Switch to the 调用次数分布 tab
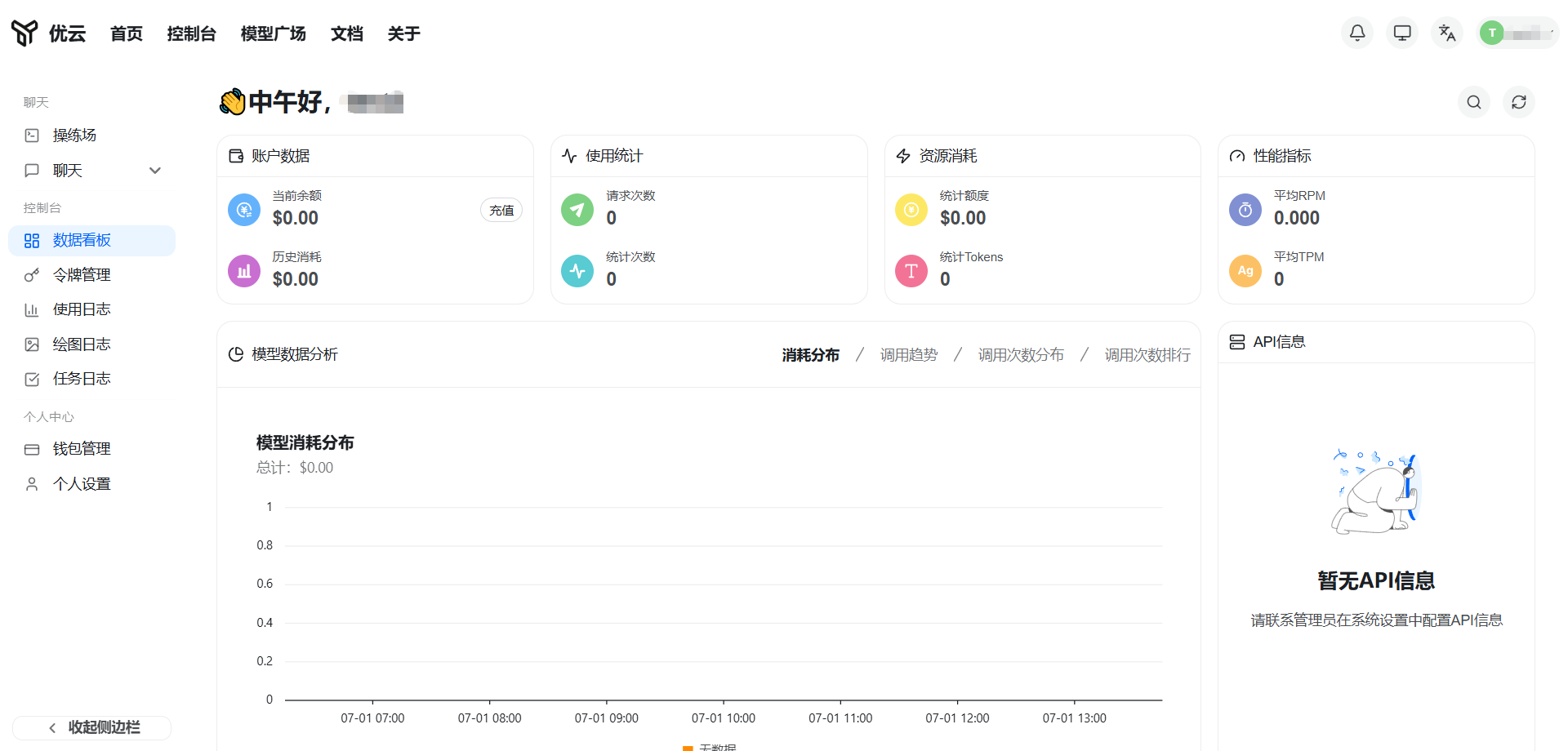This screenshot has width=1568, height=751. 1021,355
